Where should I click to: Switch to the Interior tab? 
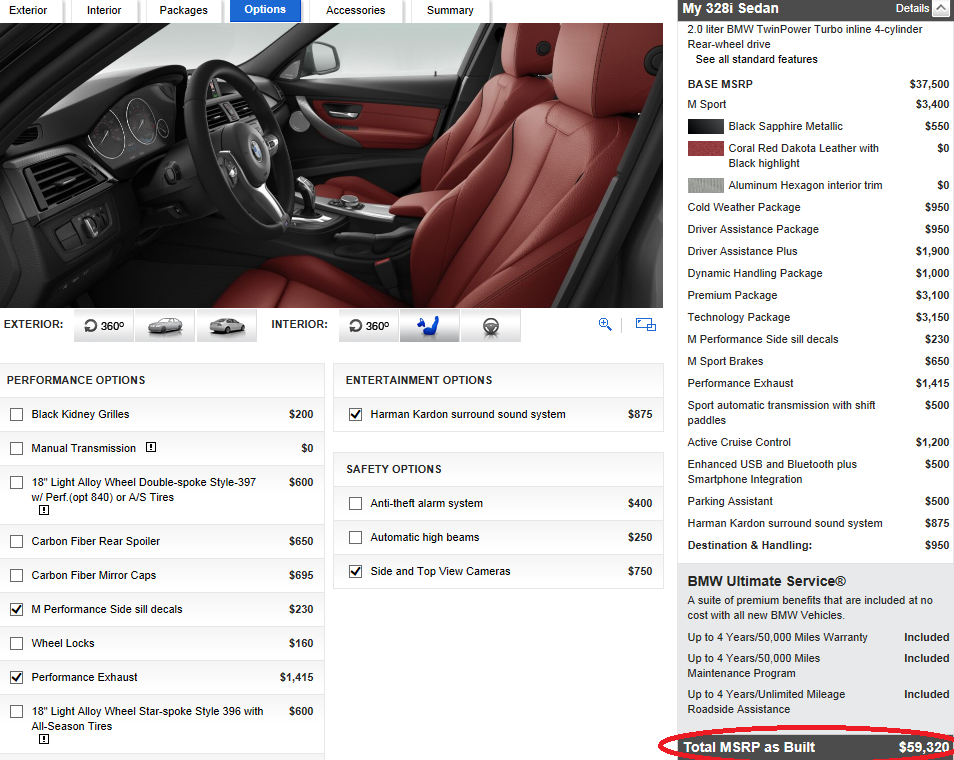[x=104, y=10]
